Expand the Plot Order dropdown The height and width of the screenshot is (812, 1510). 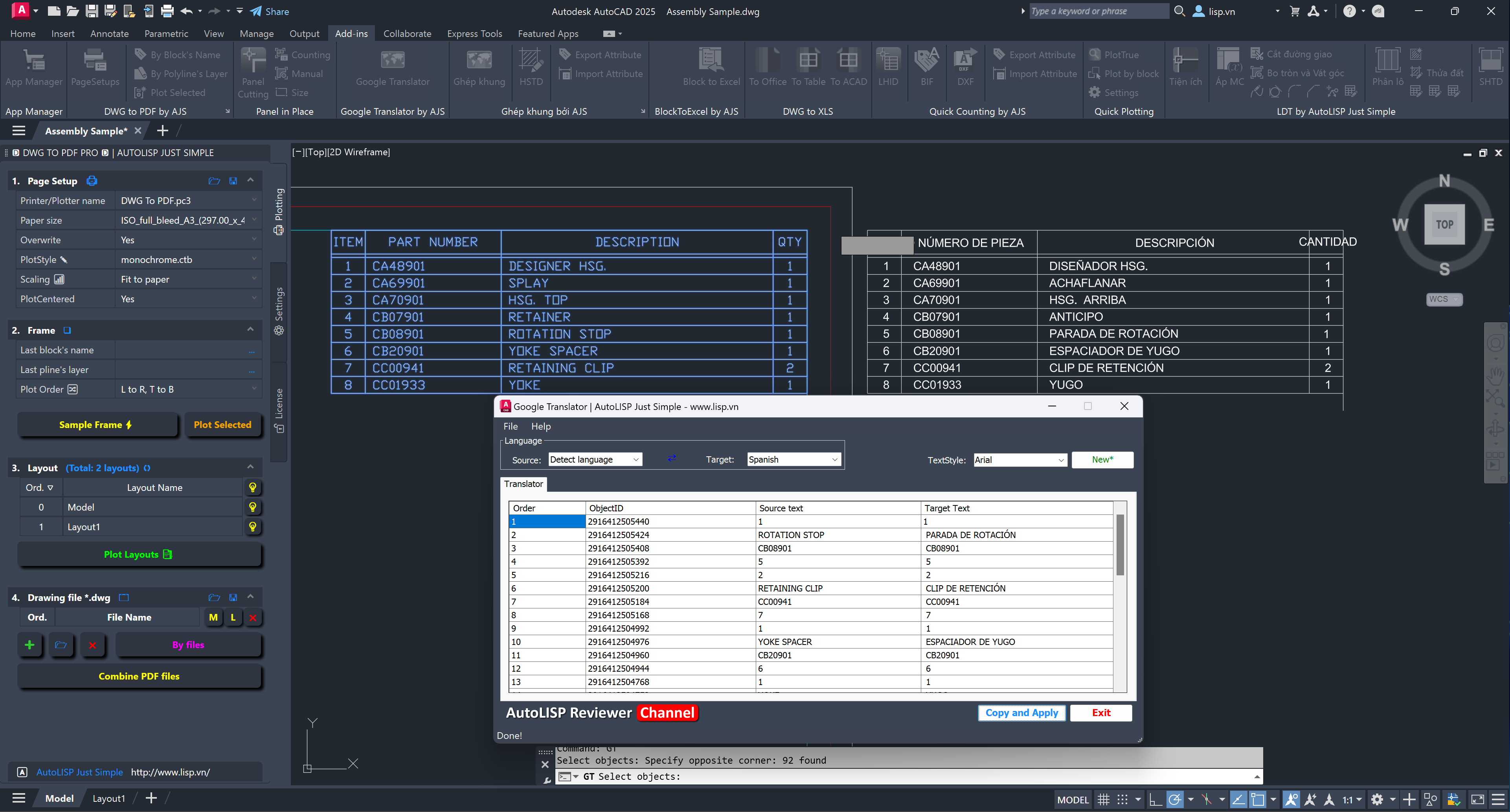point(254,389)
